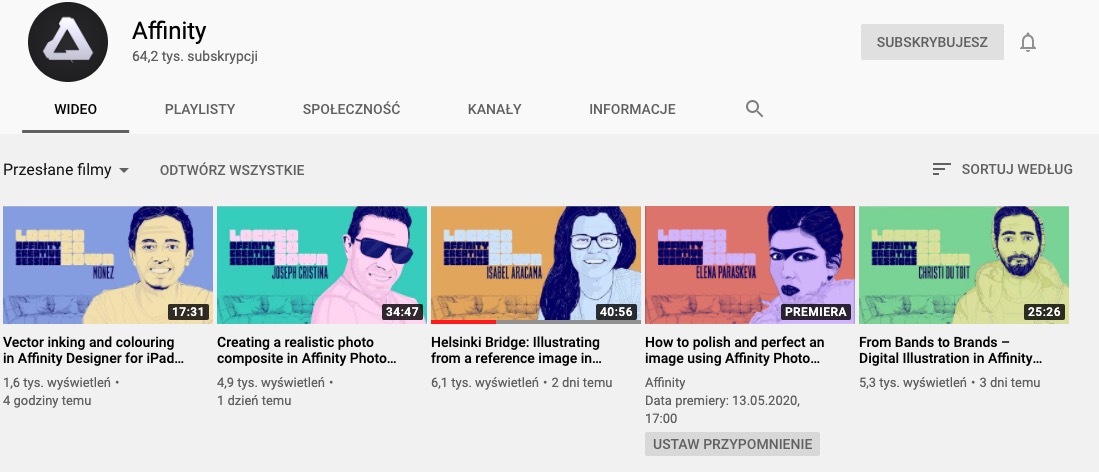
Task: Click the 1,6 tys. wyświetleń text
Action: (x=57, y=383)
